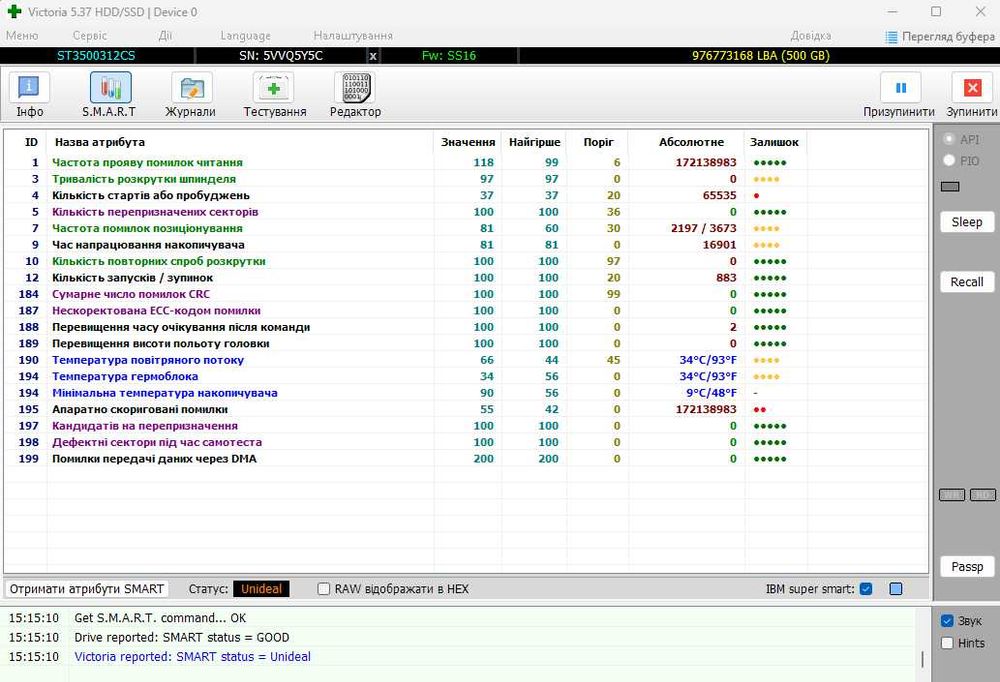Open the Дії menu

pos(165,36)
